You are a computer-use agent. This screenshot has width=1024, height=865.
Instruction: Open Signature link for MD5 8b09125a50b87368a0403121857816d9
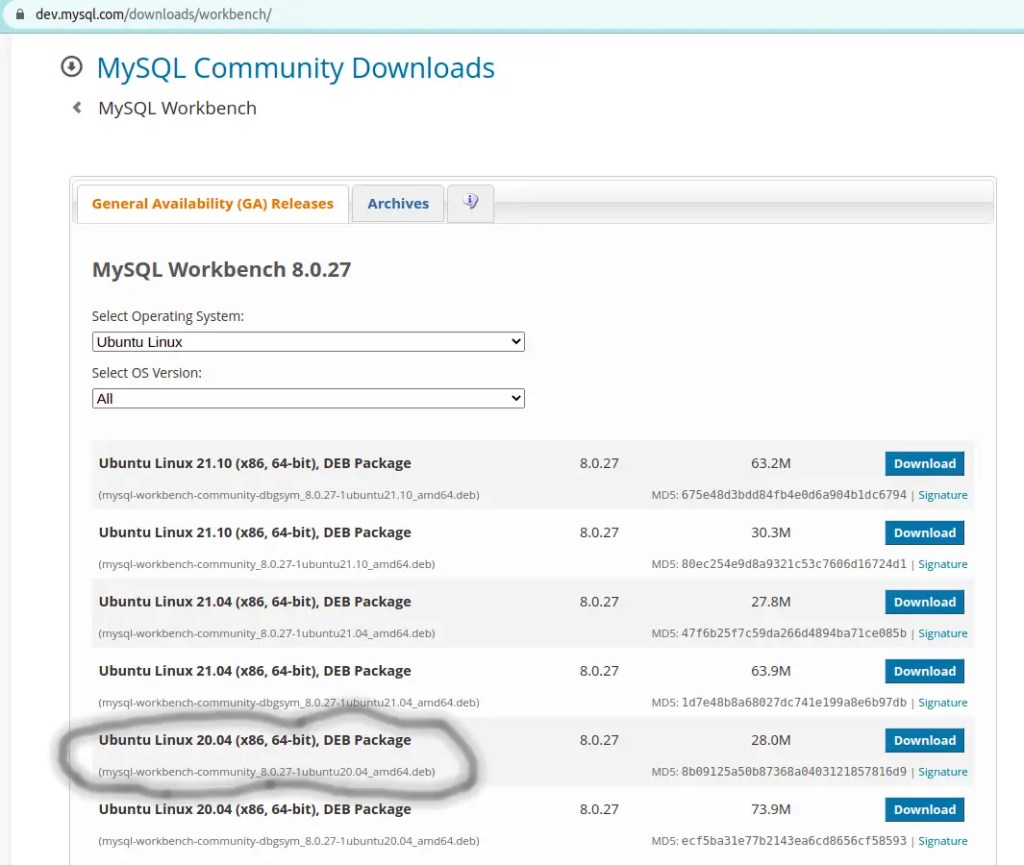[x=942, y=772]
